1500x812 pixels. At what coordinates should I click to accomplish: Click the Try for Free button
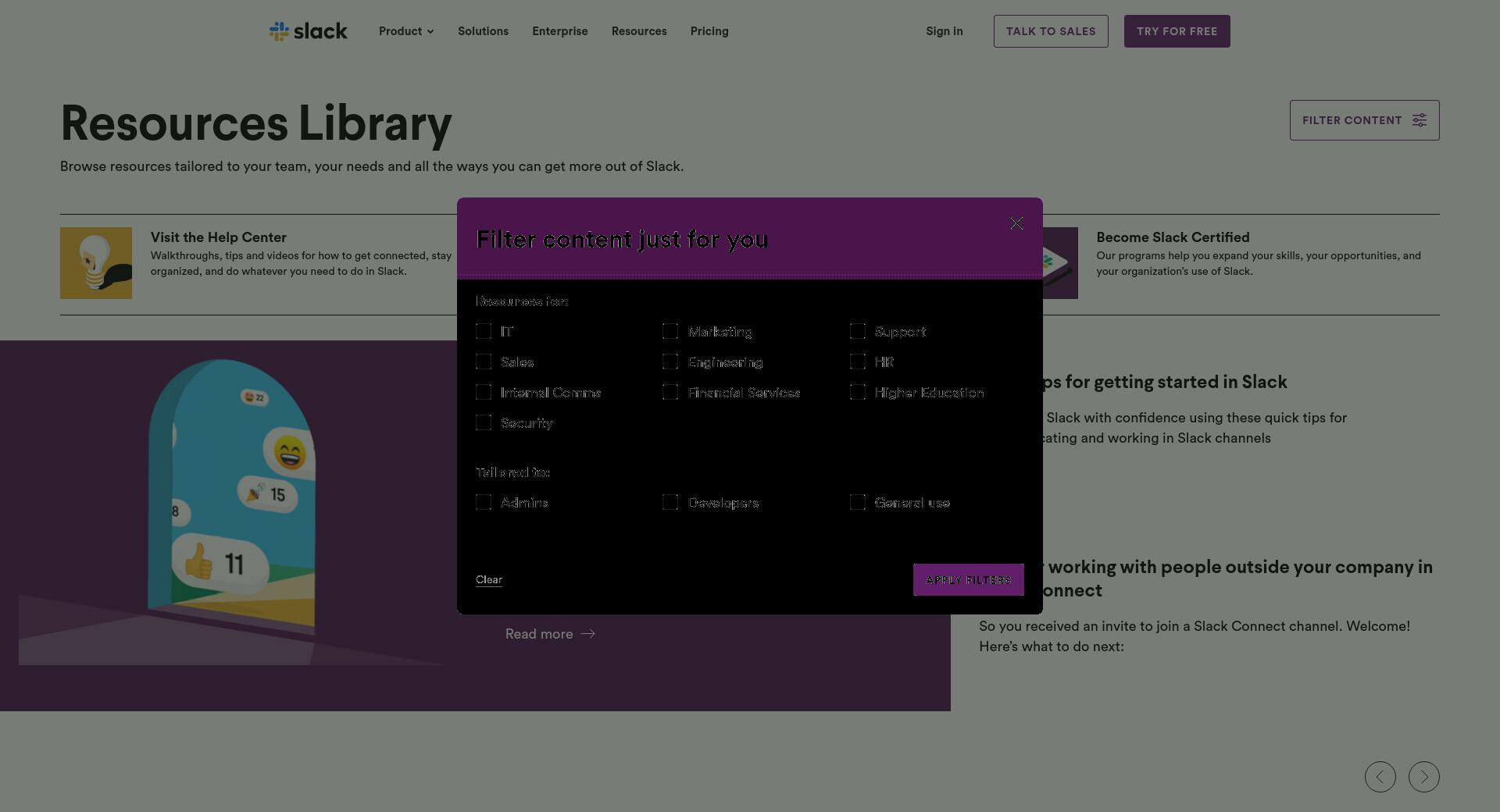click(x=1177, y=31)
